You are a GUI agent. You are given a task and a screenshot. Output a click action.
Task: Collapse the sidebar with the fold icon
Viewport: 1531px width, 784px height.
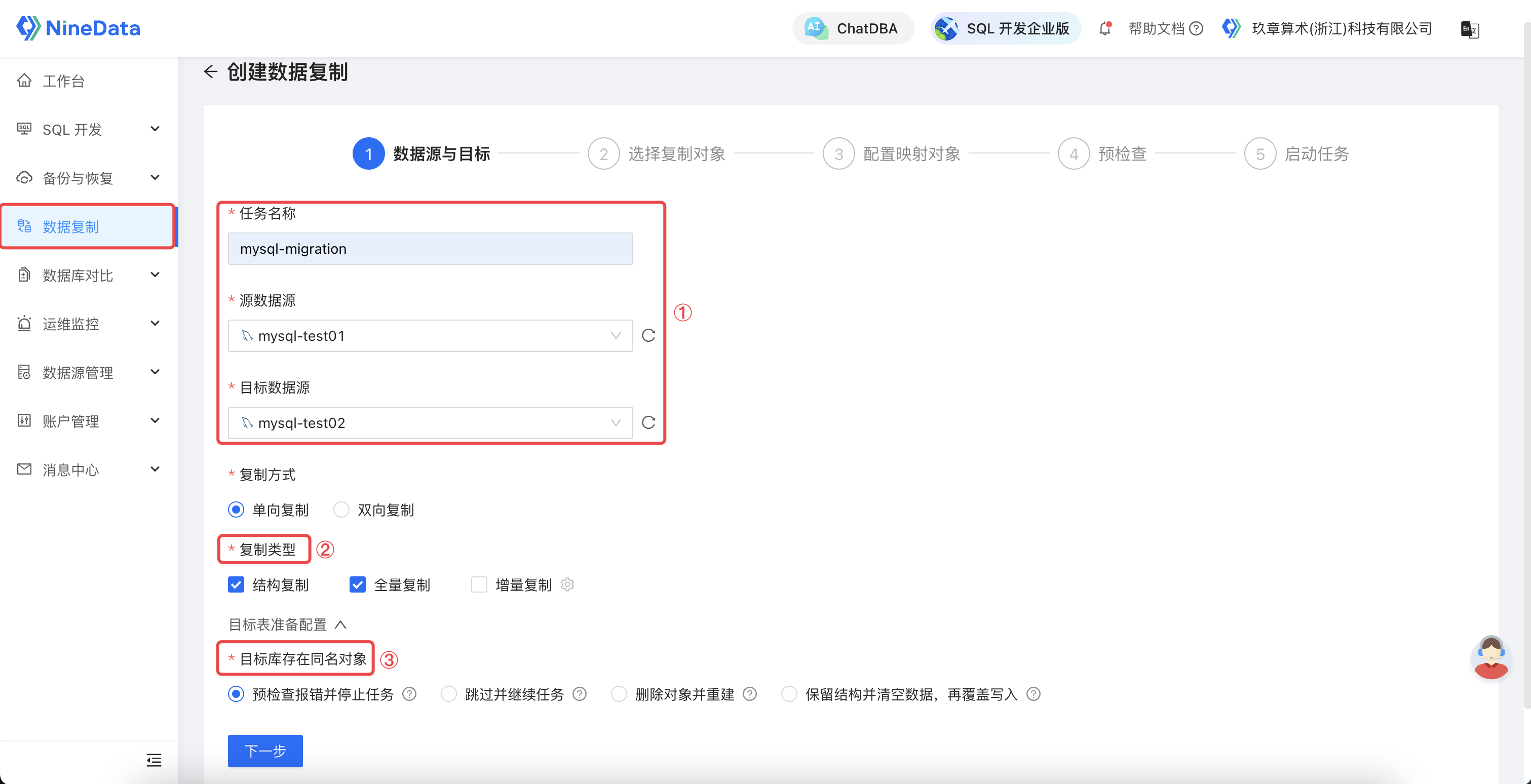click(154, 760)
